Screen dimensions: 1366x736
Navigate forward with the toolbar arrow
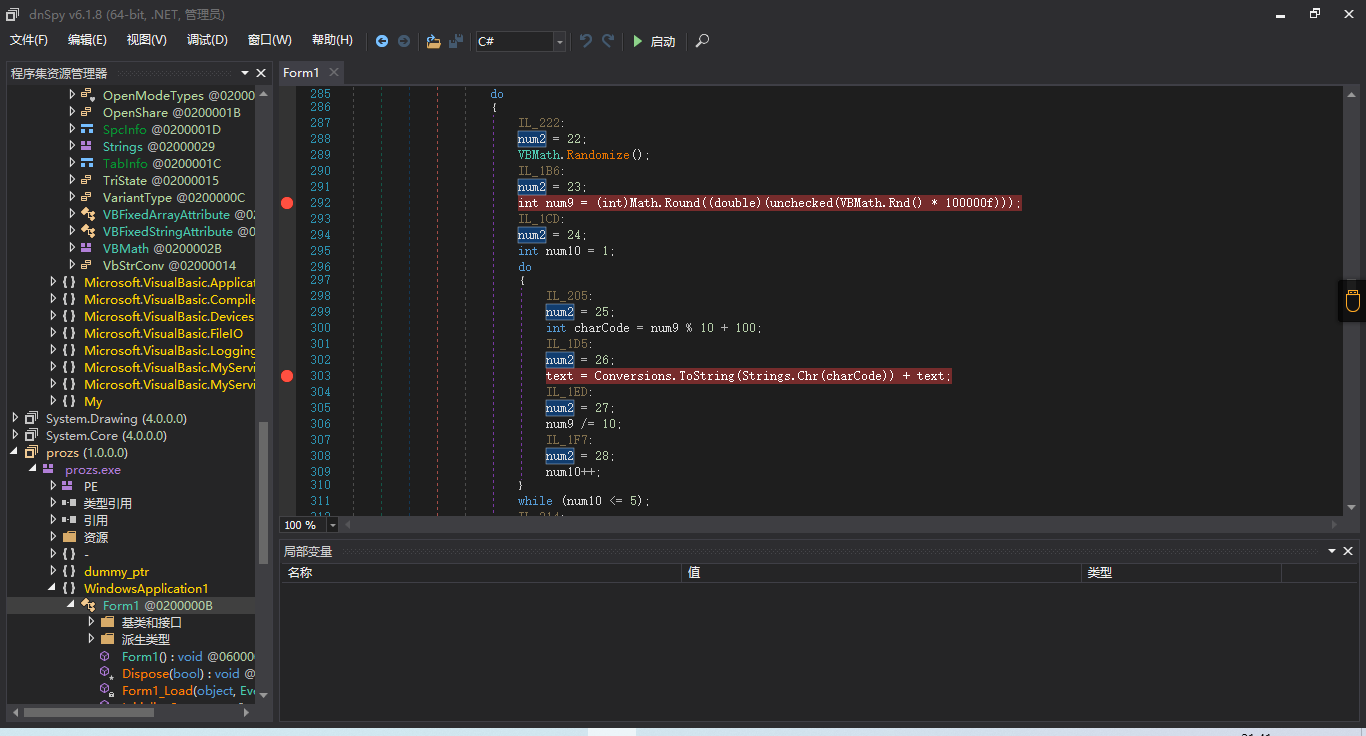[404, 41]
